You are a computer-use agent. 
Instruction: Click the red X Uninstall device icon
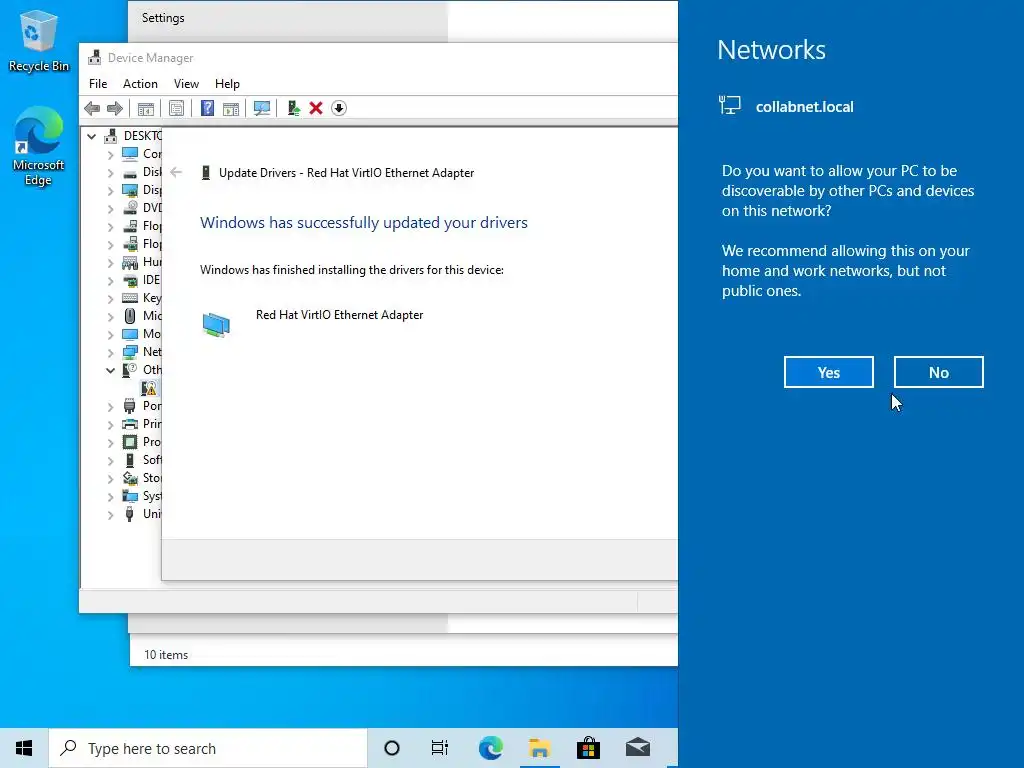(x=316, y=108)
